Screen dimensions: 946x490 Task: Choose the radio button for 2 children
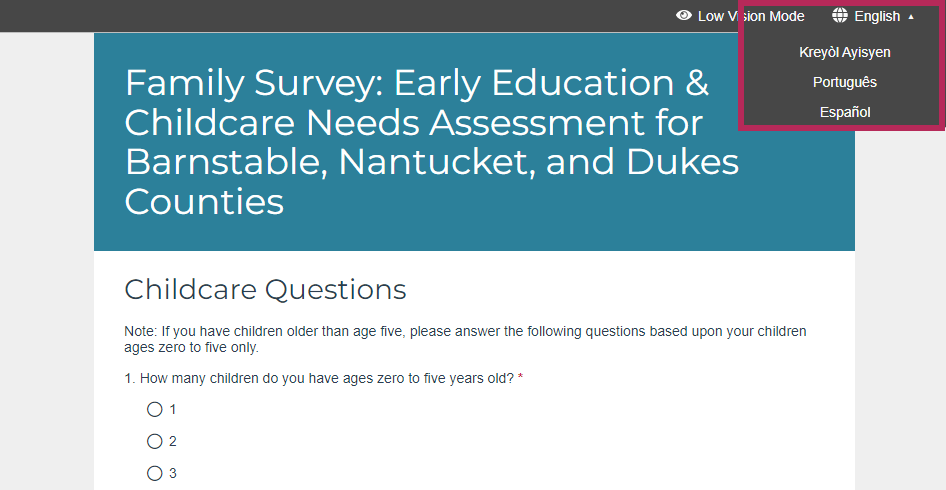[154, 441]
